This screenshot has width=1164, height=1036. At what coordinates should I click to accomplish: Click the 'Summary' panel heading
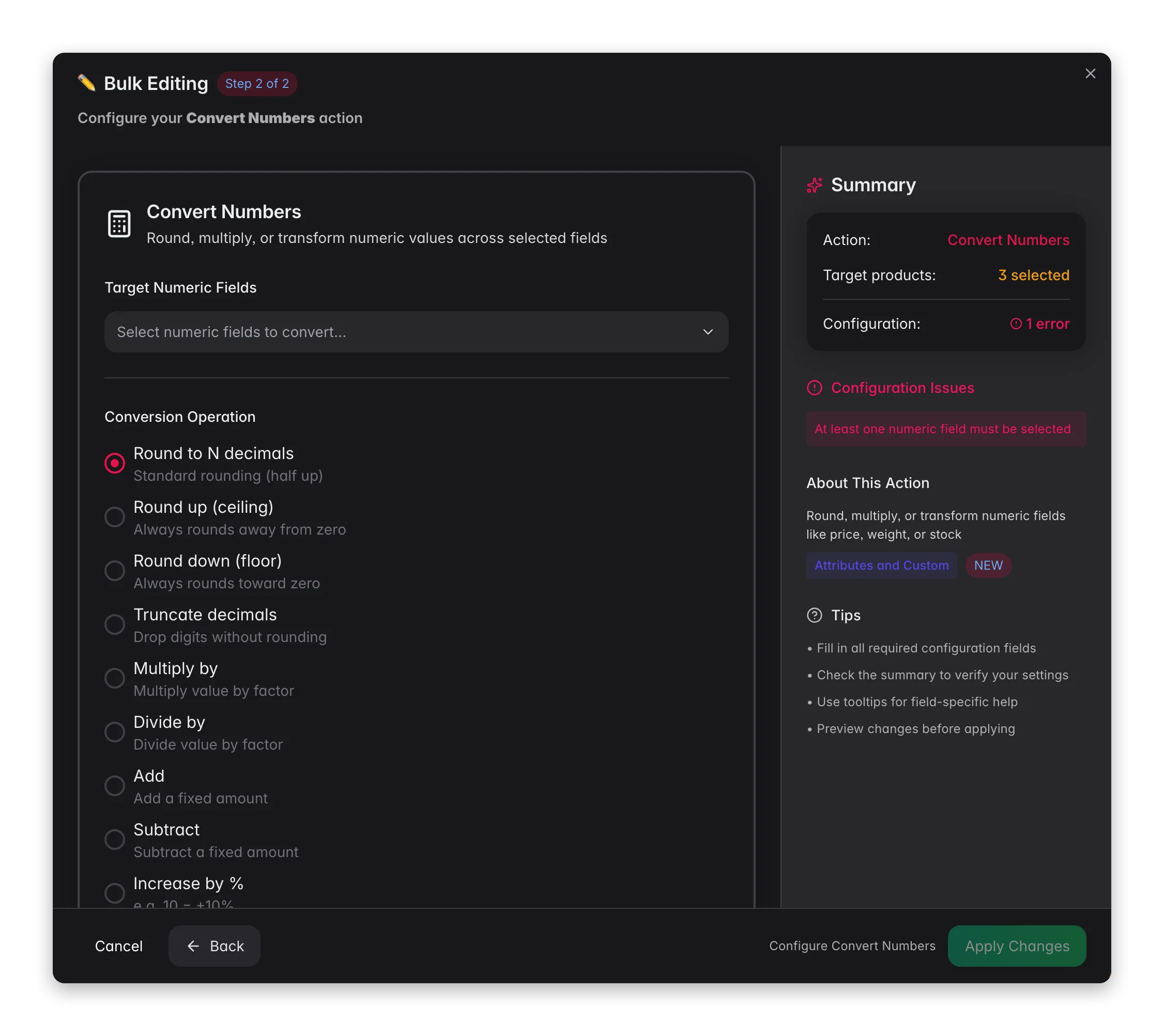(873, 185)
